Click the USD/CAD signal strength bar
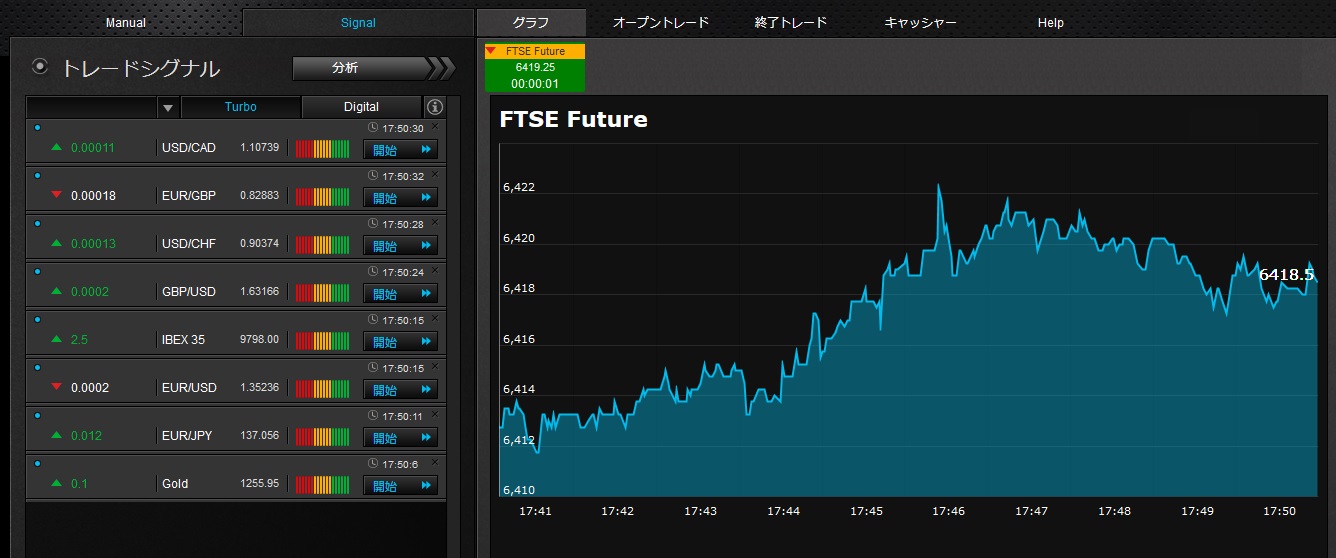Viewport: 1336px width, 558px height. [322, 149]
